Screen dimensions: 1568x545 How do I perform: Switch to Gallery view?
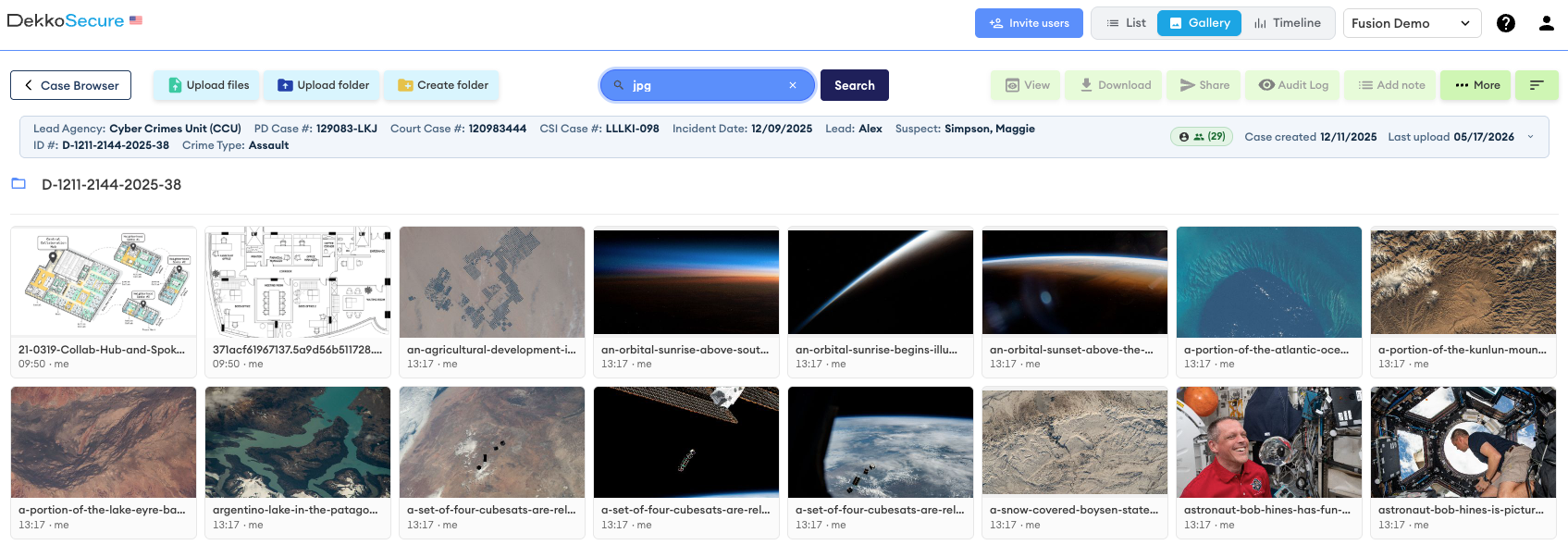click(1199, 23)
